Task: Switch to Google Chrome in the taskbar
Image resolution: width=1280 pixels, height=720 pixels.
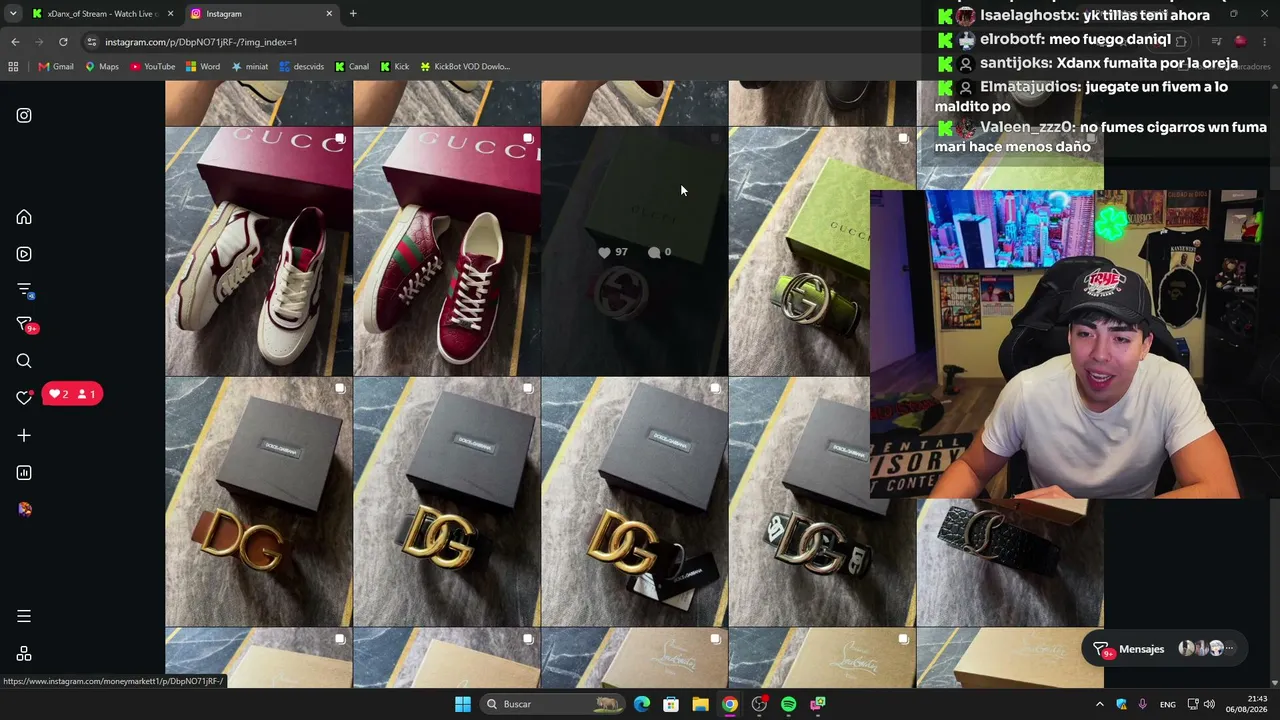Action: point(730,704)
